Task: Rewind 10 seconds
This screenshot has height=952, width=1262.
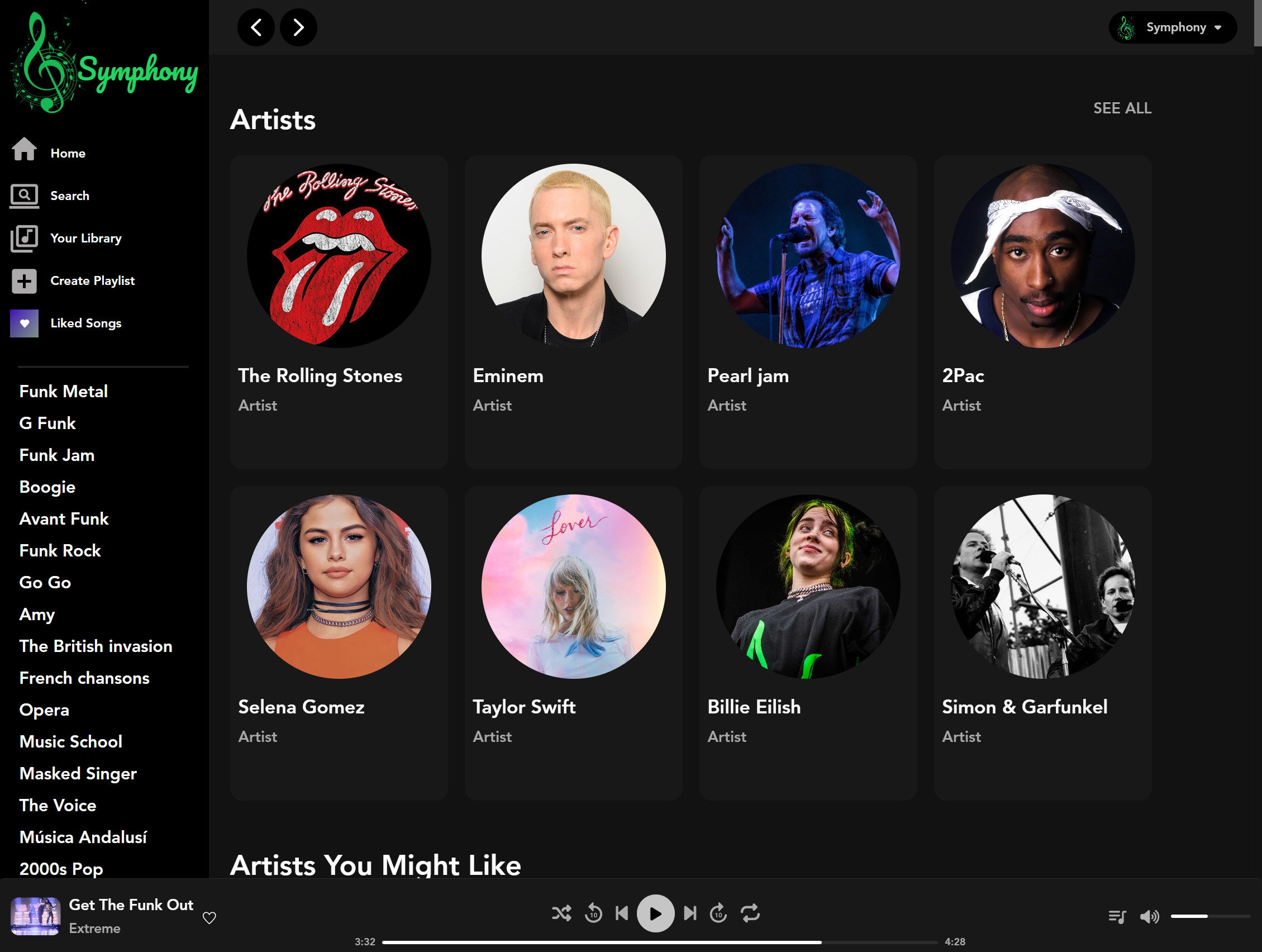Action: click(x=593, y=913)
